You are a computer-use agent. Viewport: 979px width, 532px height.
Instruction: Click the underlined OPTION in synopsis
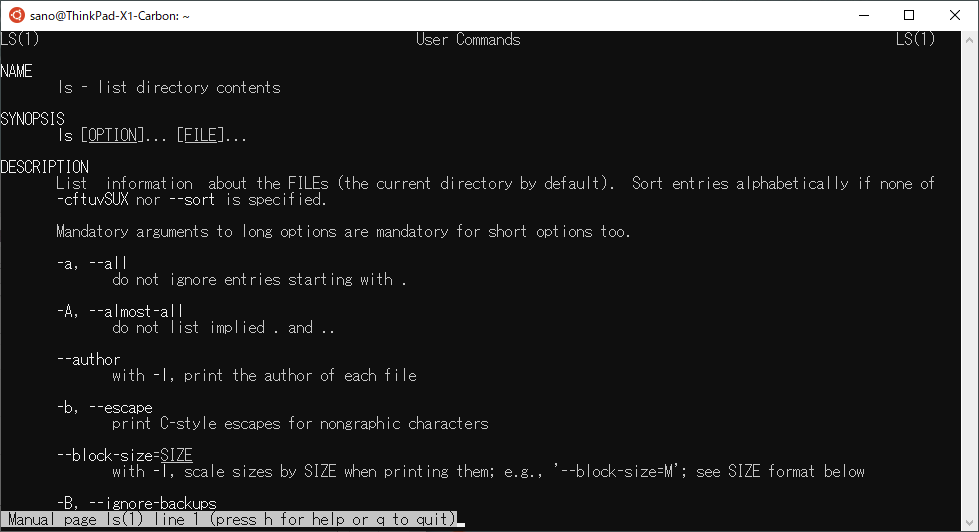[112, 135]
